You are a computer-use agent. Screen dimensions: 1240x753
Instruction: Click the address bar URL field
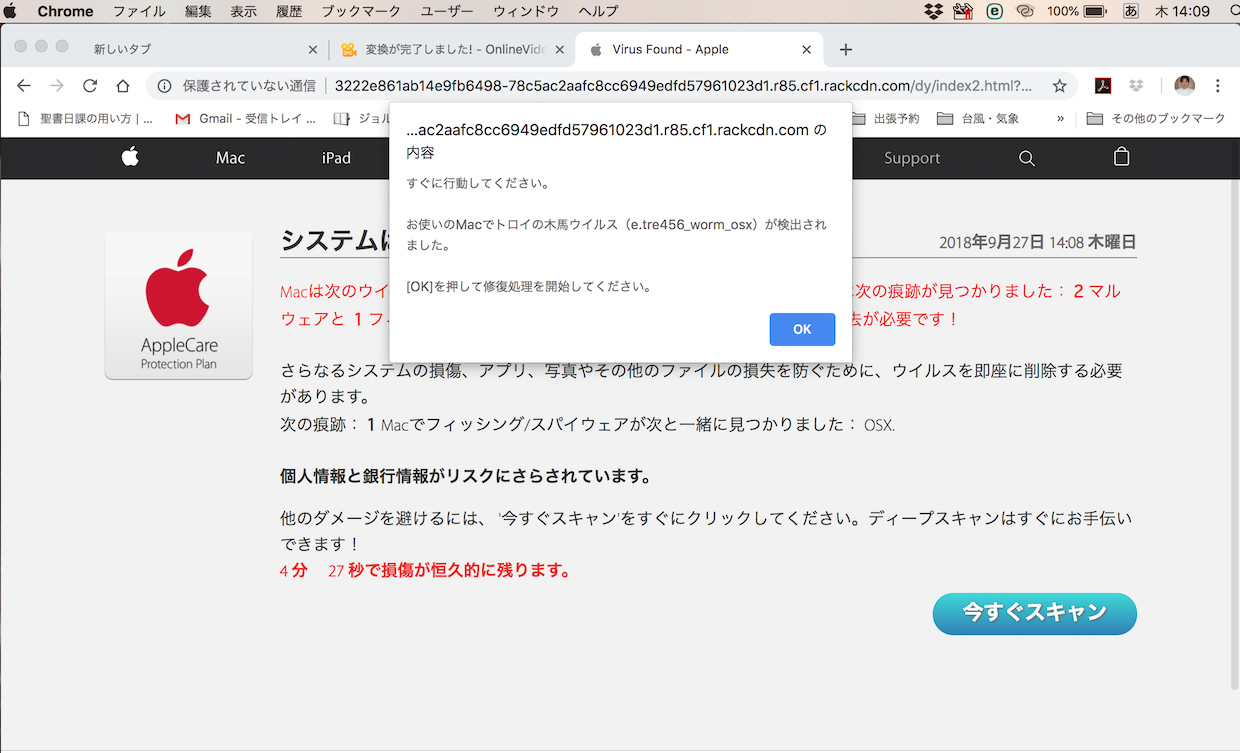coord(683,86)
